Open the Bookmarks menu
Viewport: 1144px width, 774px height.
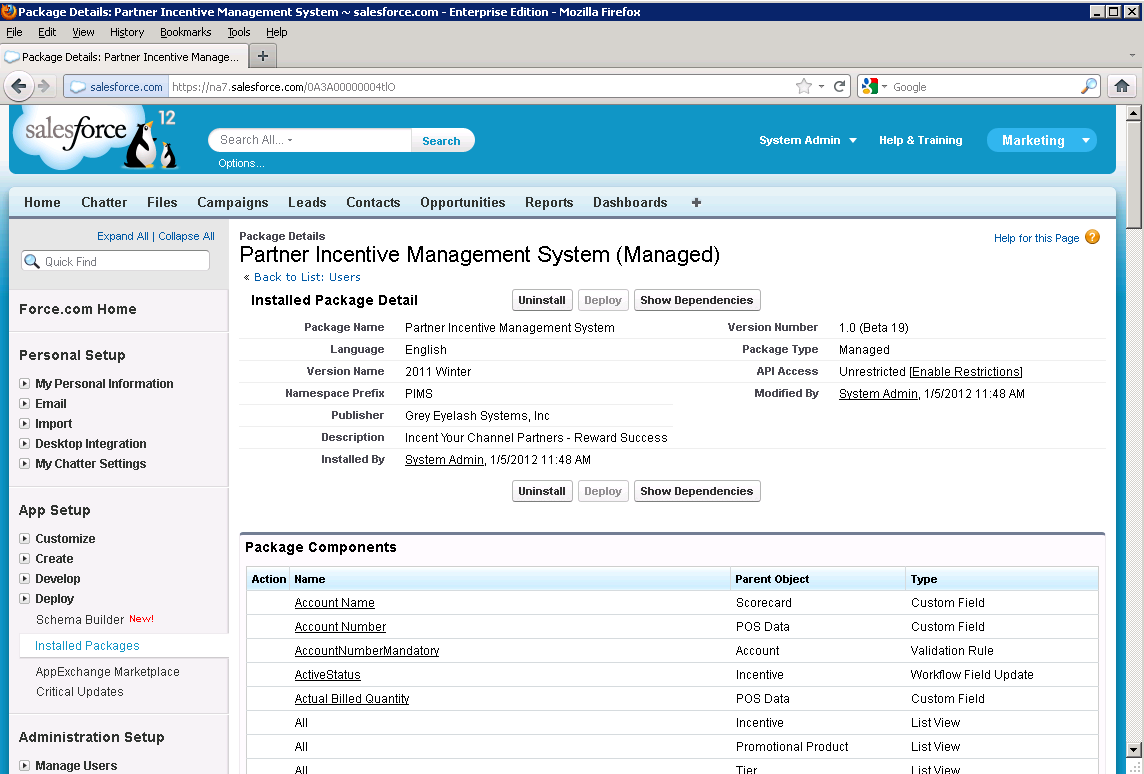coord(185,32)
